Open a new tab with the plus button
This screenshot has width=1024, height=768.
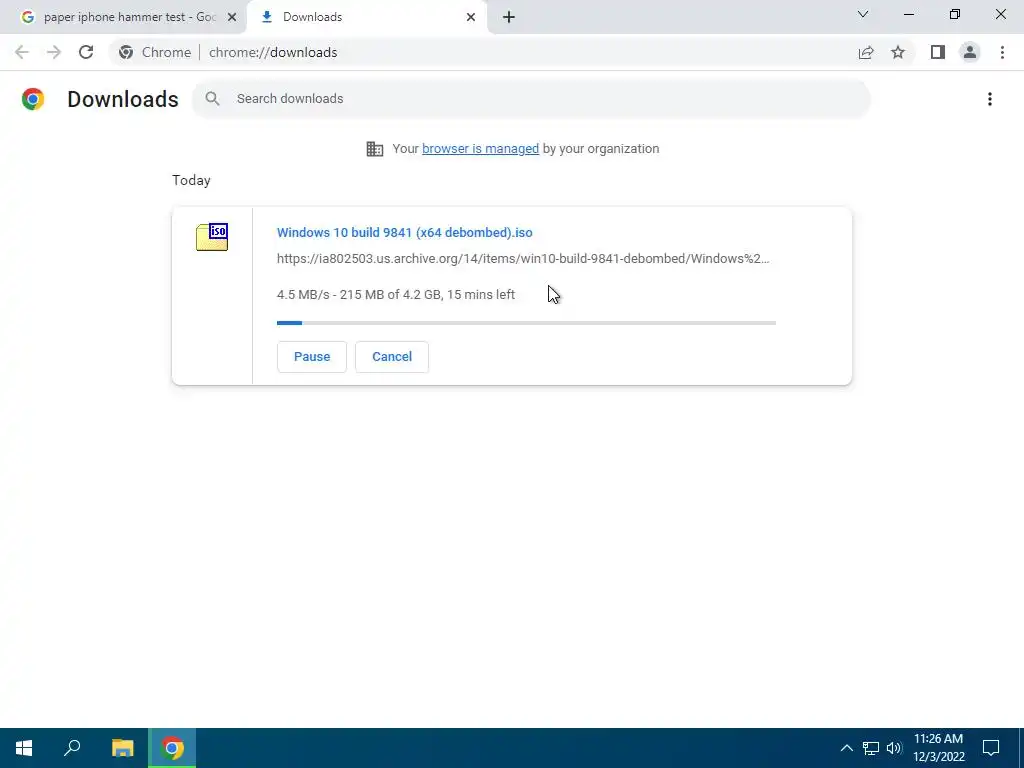point(509,17)
